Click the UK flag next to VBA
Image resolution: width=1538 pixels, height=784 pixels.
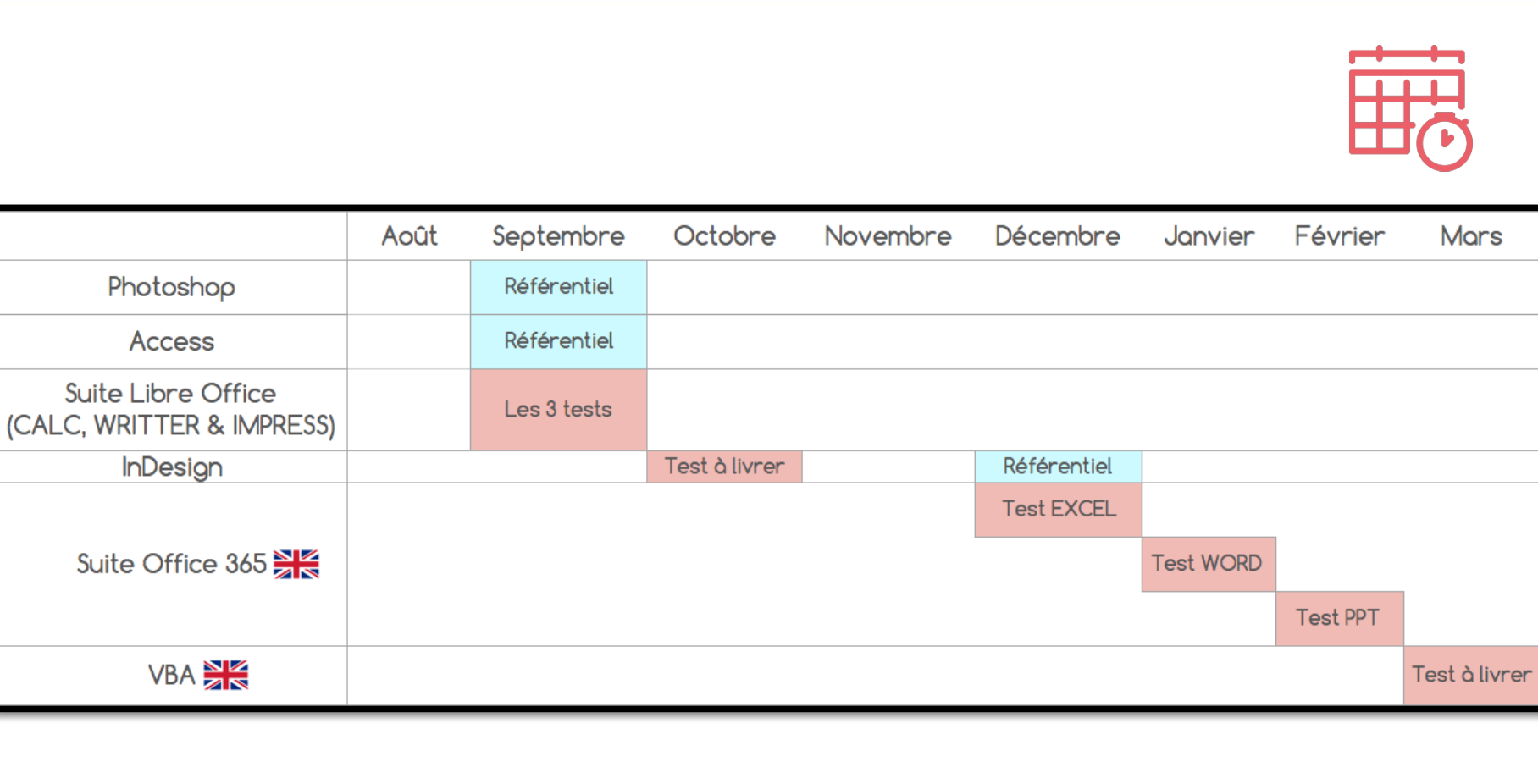226,675
